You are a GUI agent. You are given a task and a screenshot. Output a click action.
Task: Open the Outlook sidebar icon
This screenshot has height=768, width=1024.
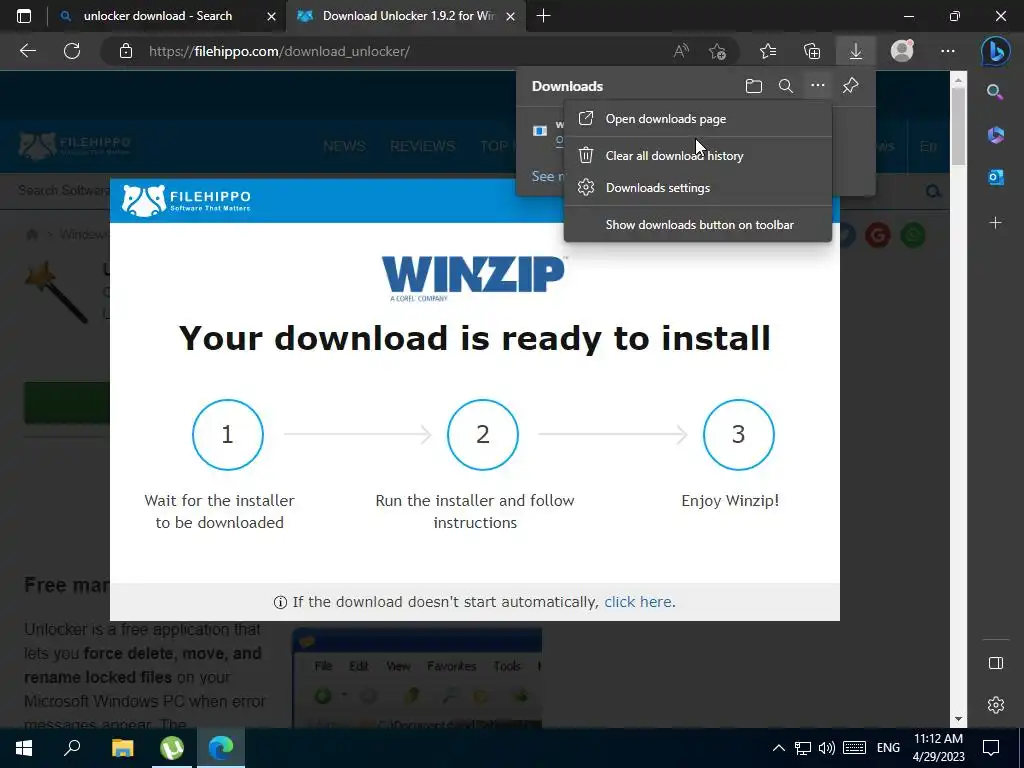[995, 177]
